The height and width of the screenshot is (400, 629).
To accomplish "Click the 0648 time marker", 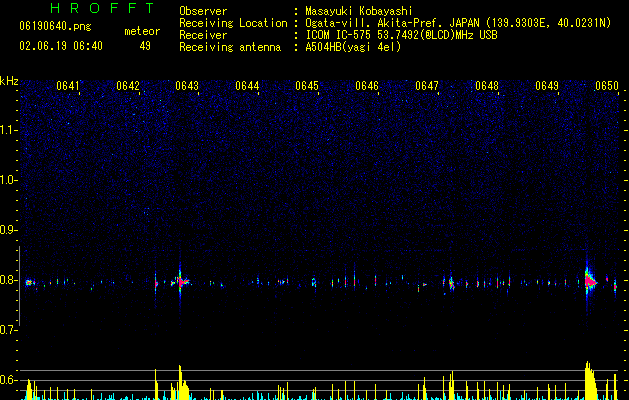I will pos(487,86).
